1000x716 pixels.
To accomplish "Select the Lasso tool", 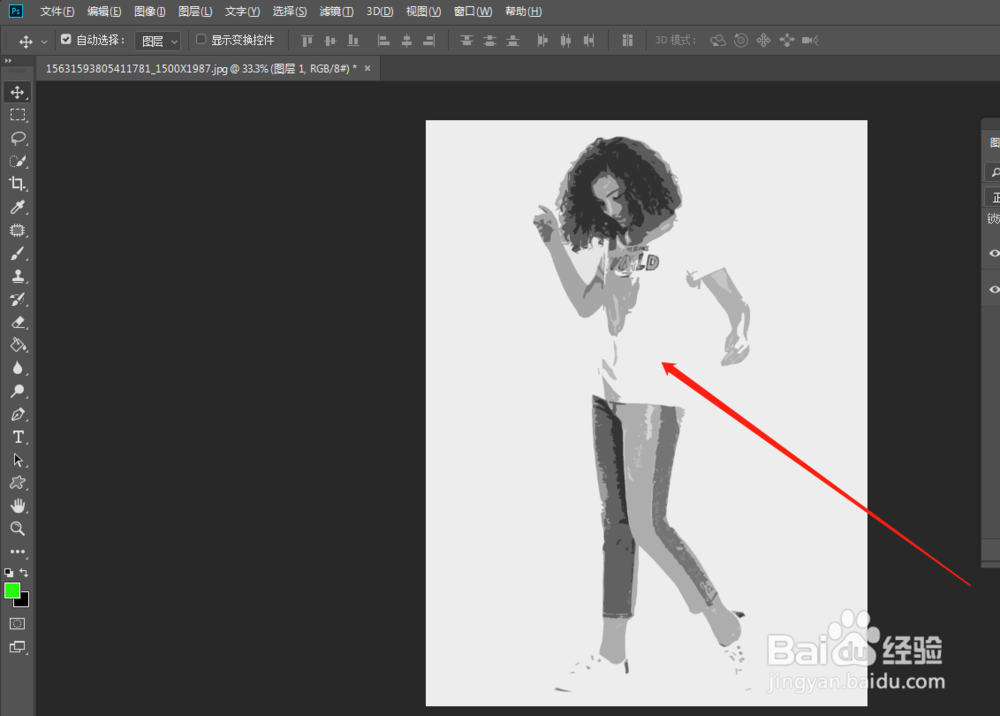I will (17, 138).
